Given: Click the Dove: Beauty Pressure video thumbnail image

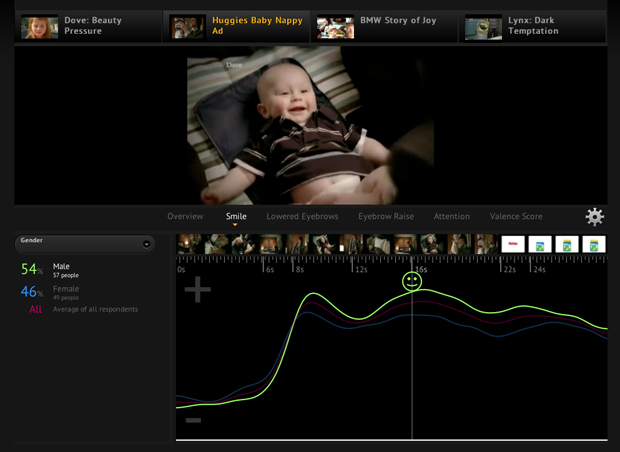Looking at the screenshot, I should pos(40,27).
